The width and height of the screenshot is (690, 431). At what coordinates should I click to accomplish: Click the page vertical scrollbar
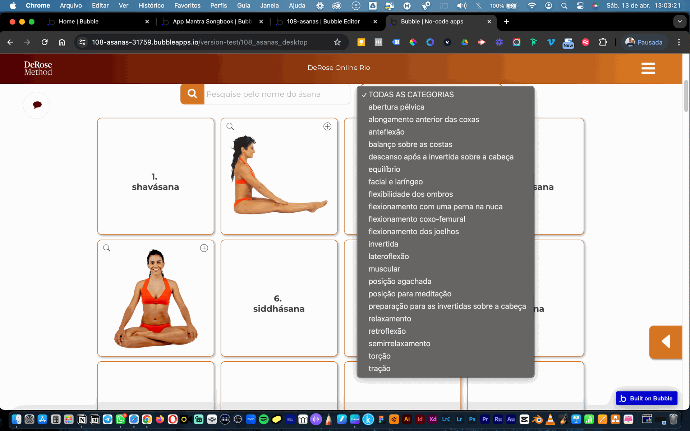(x=686, y=96)
